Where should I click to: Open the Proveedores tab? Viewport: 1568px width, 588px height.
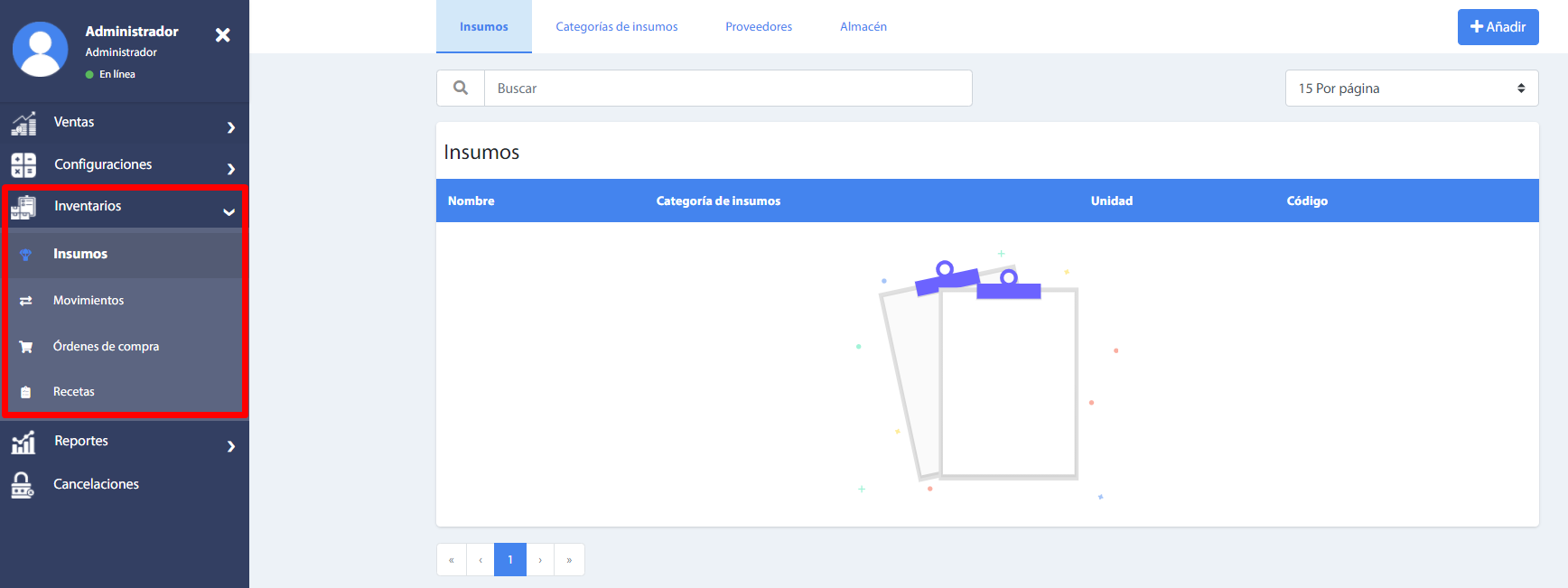coord(759,27)
